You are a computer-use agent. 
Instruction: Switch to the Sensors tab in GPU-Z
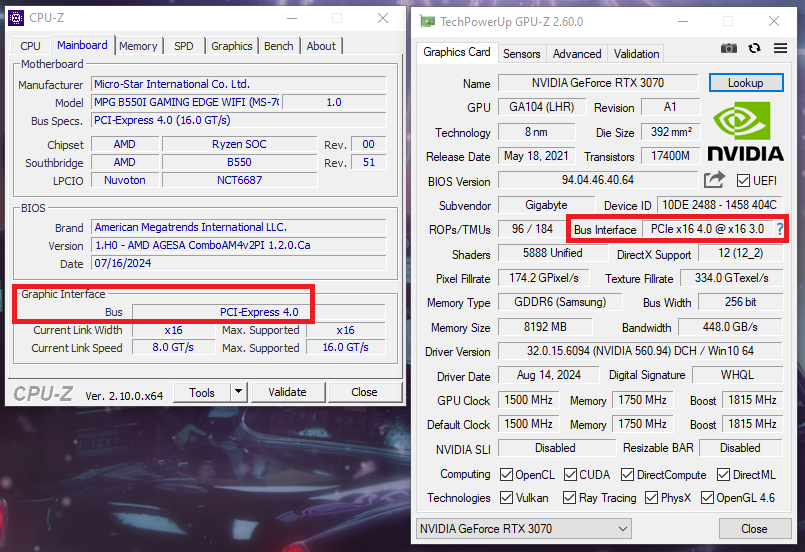click(522, 54)
